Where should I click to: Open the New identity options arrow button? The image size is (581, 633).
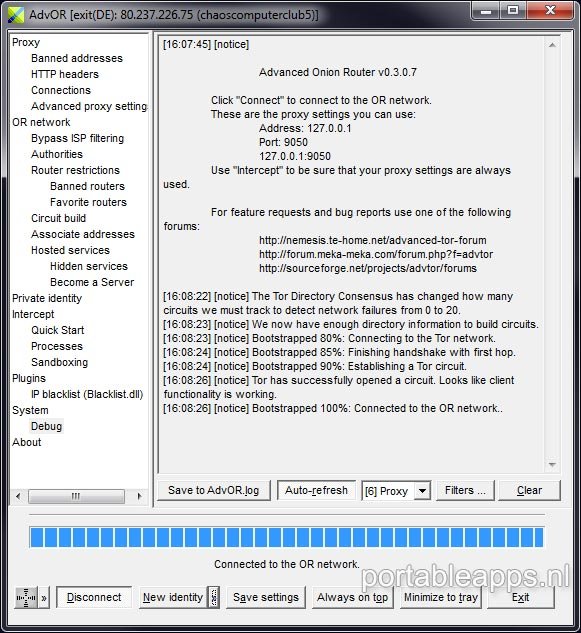[214, 597]
